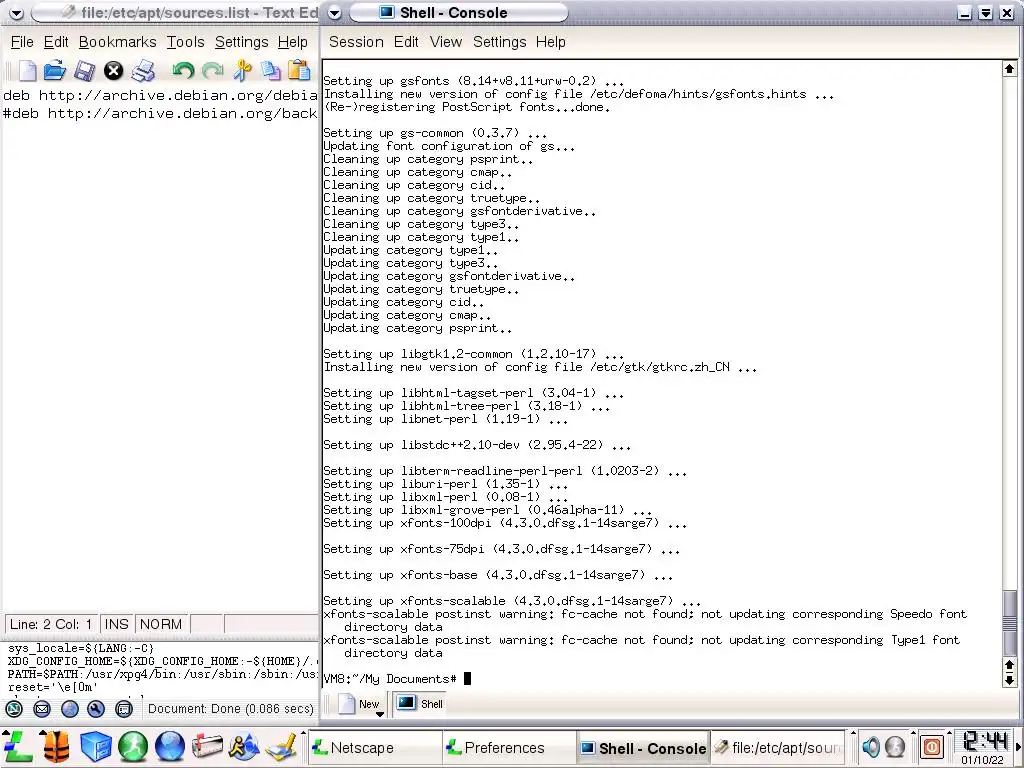Launch the blue globe web browser
Screen dimensions: 1024x768
click(x=170, y=746)
